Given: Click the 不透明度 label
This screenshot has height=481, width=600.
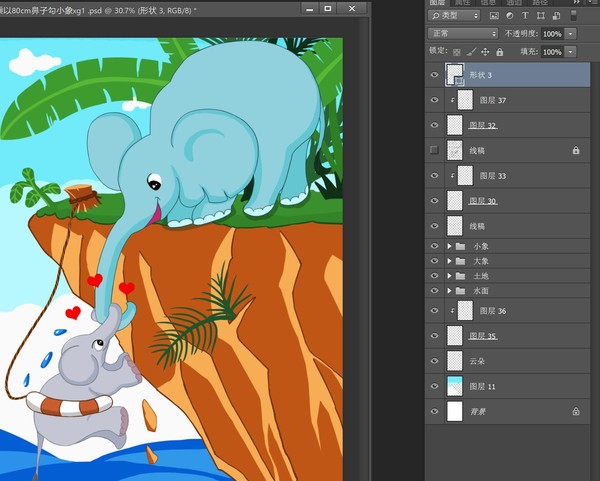Looking at the screenshot, I should 521,34.
